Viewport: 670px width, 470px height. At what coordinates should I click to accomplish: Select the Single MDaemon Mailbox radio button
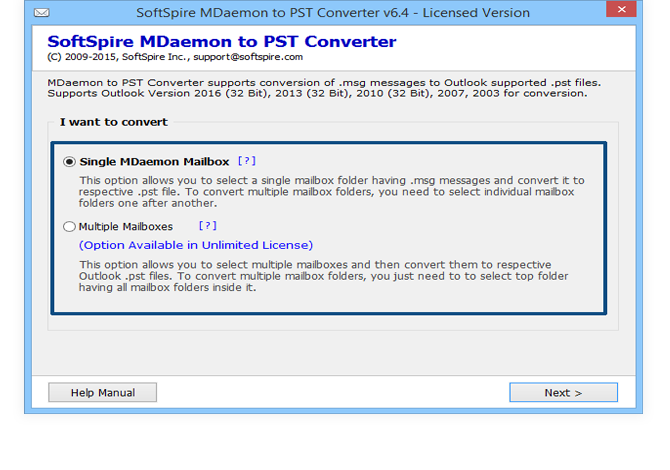(x=69, y=162)
